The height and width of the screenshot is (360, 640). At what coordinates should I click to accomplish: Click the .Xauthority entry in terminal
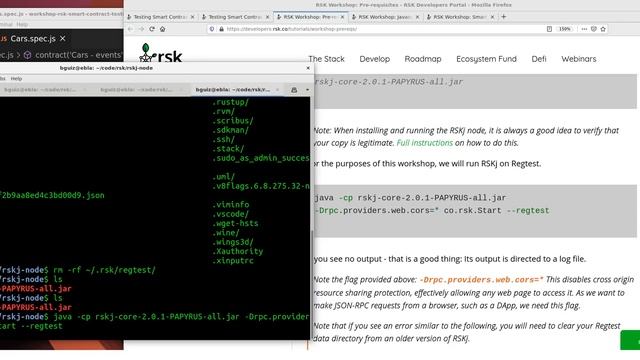tap(237, 251)
